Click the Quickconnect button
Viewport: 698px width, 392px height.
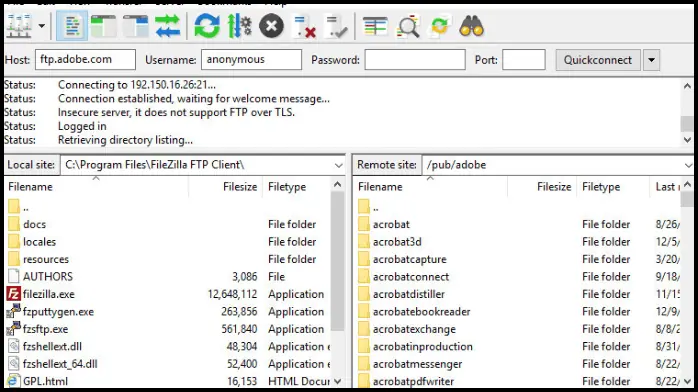[598, 60]
